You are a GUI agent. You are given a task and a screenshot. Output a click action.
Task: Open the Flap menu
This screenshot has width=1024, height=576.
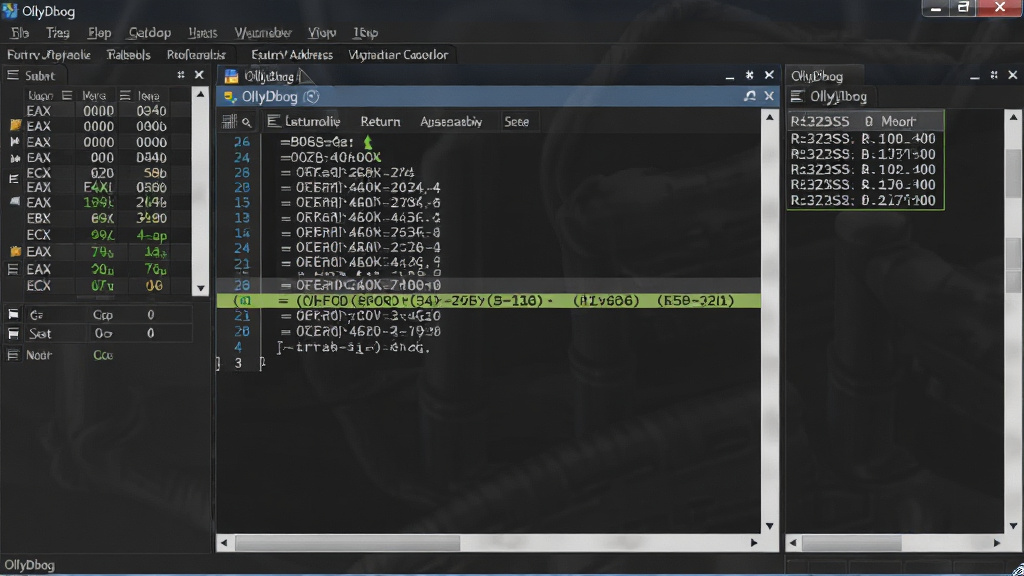99,33
